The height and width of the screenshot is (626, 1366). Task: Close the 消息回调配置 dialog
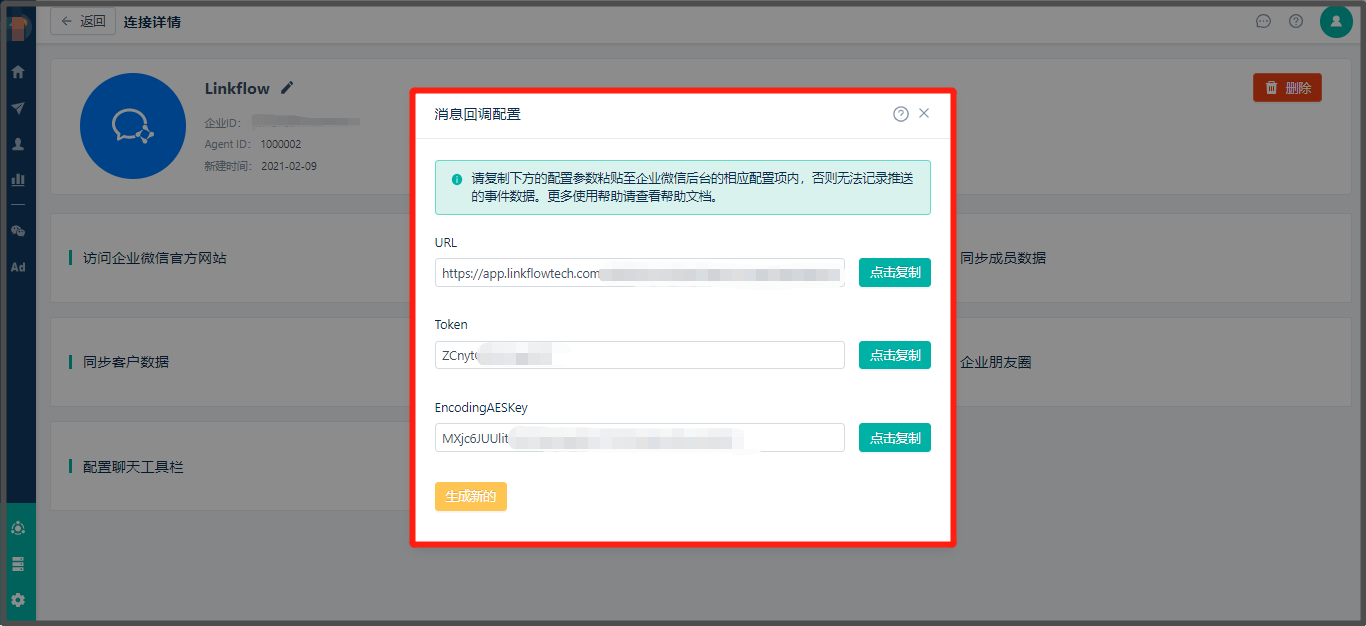coord(924,113)
